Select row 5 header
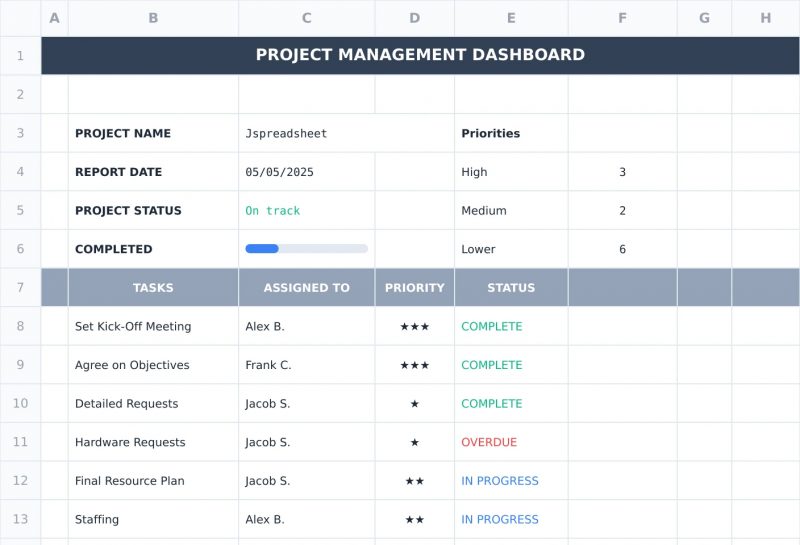The height and width of the screenshot is (545, 800). pyautogui.click(x=20, y=210)
